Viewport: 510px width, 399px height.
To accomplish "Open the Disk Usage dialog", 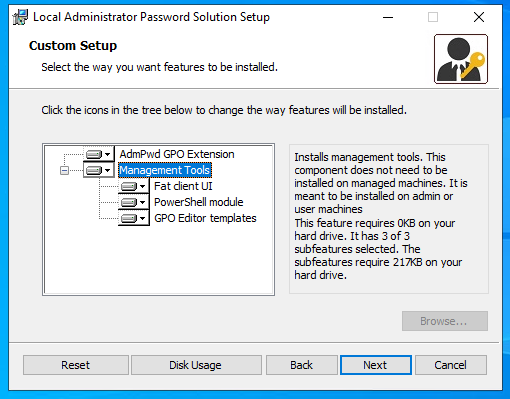I will click(x=196, y=365).
